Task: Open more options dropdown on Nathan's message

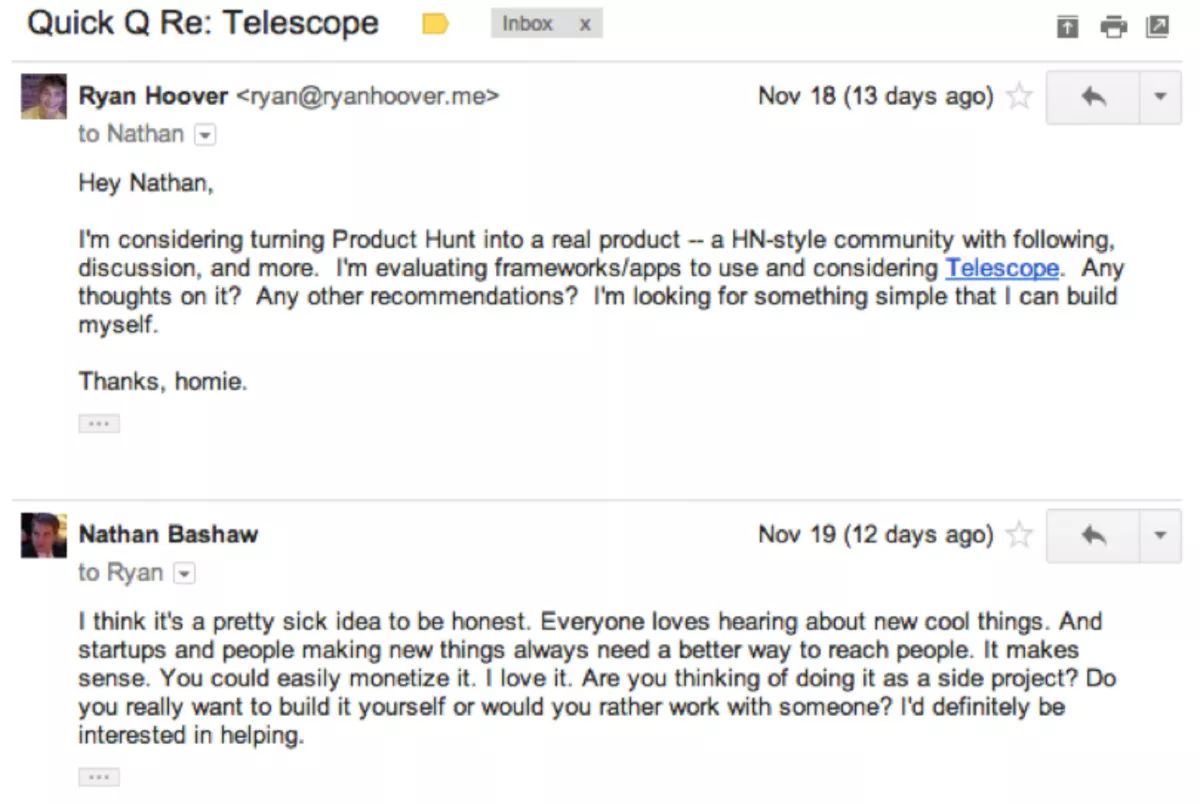Action: click(1160, 536)
